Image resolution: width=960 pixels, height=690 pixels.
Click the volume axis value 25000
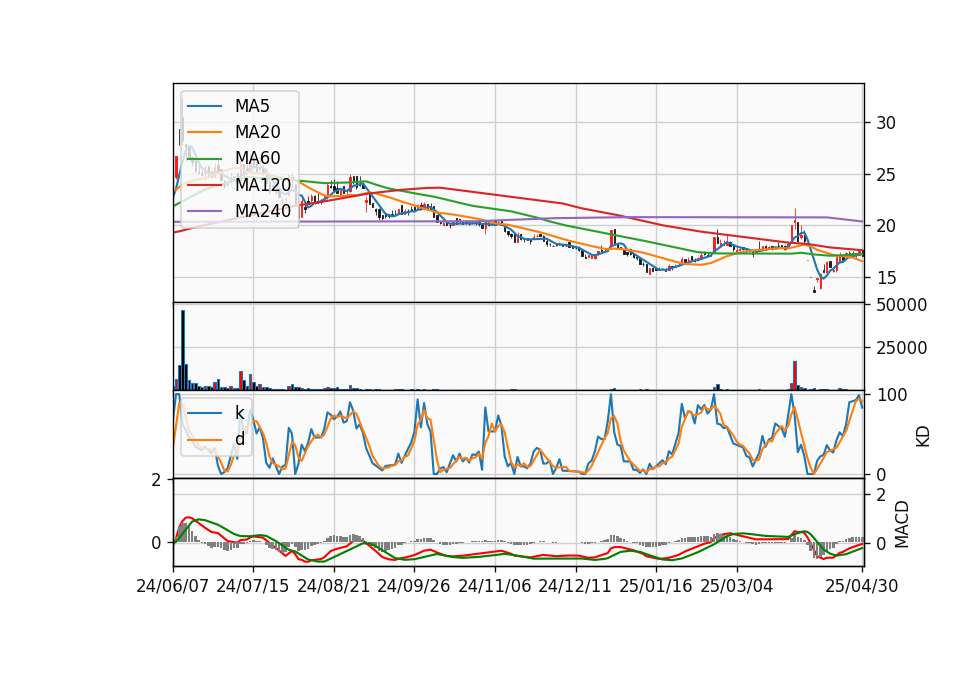click(x=901, y=348)
